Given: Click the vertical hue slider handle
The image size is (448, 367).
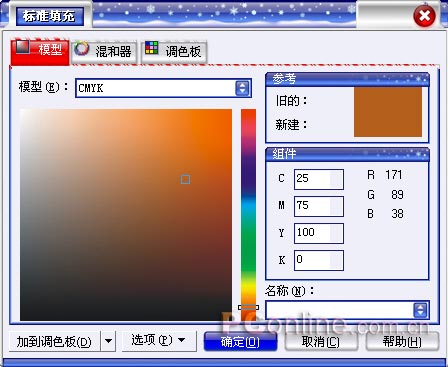Looking at the screenshot, I should pos(248,307).
